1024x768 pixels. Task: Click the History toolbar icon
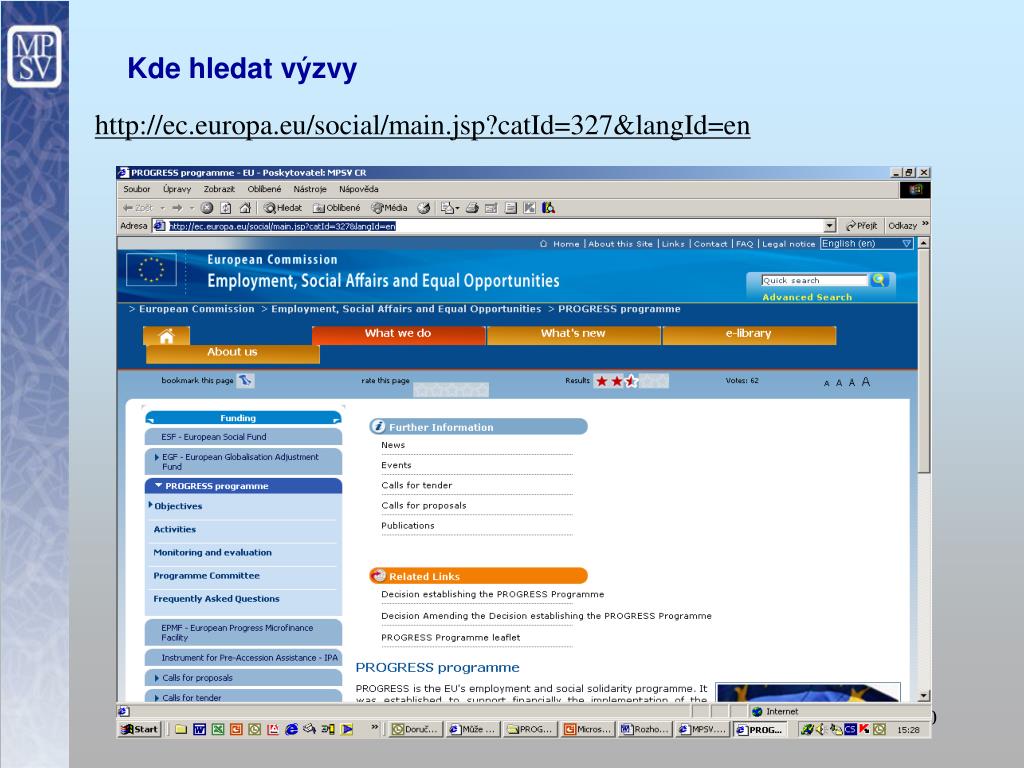424,208
